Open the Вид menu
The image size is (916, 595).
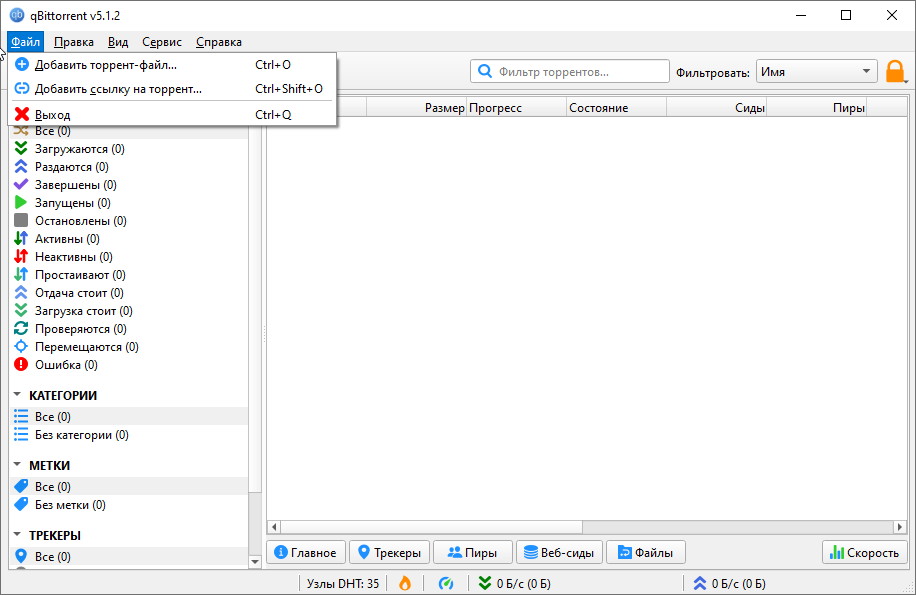click(118, 42)
